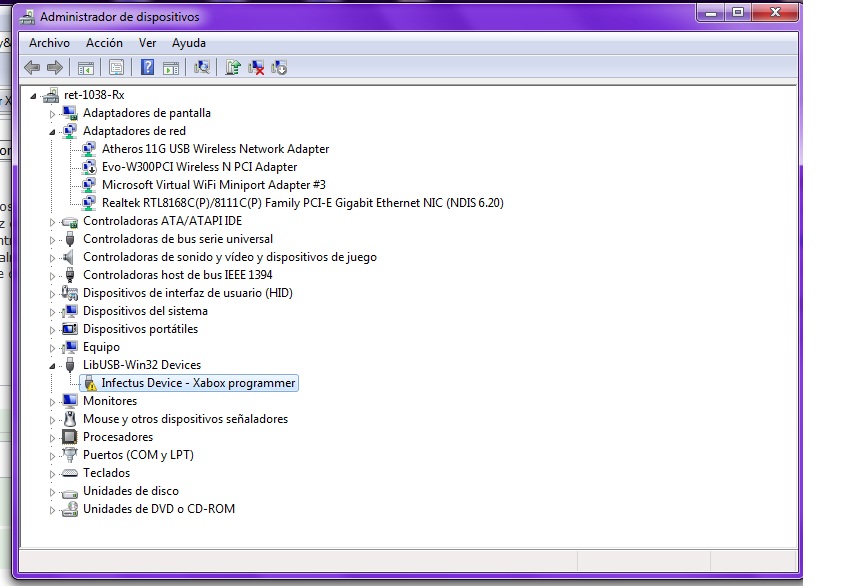Viewport: 864px width, 586px height.
Task: Expand the Equipo node
Action: pos(52,348)
